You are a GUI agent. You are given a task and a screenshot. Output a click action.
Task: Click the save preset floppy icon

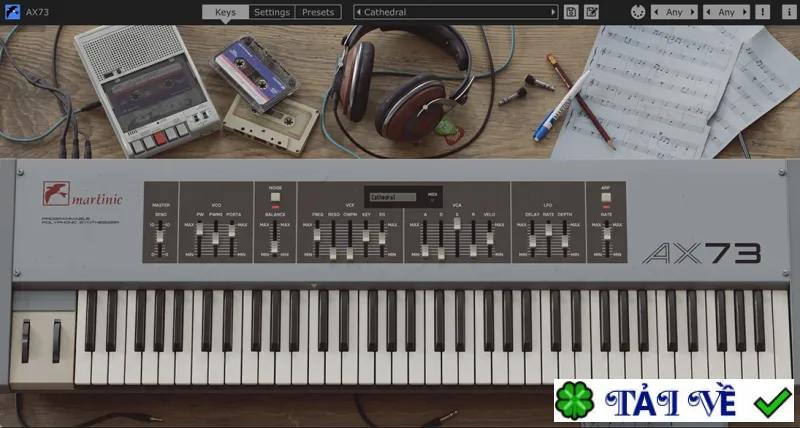571,12
